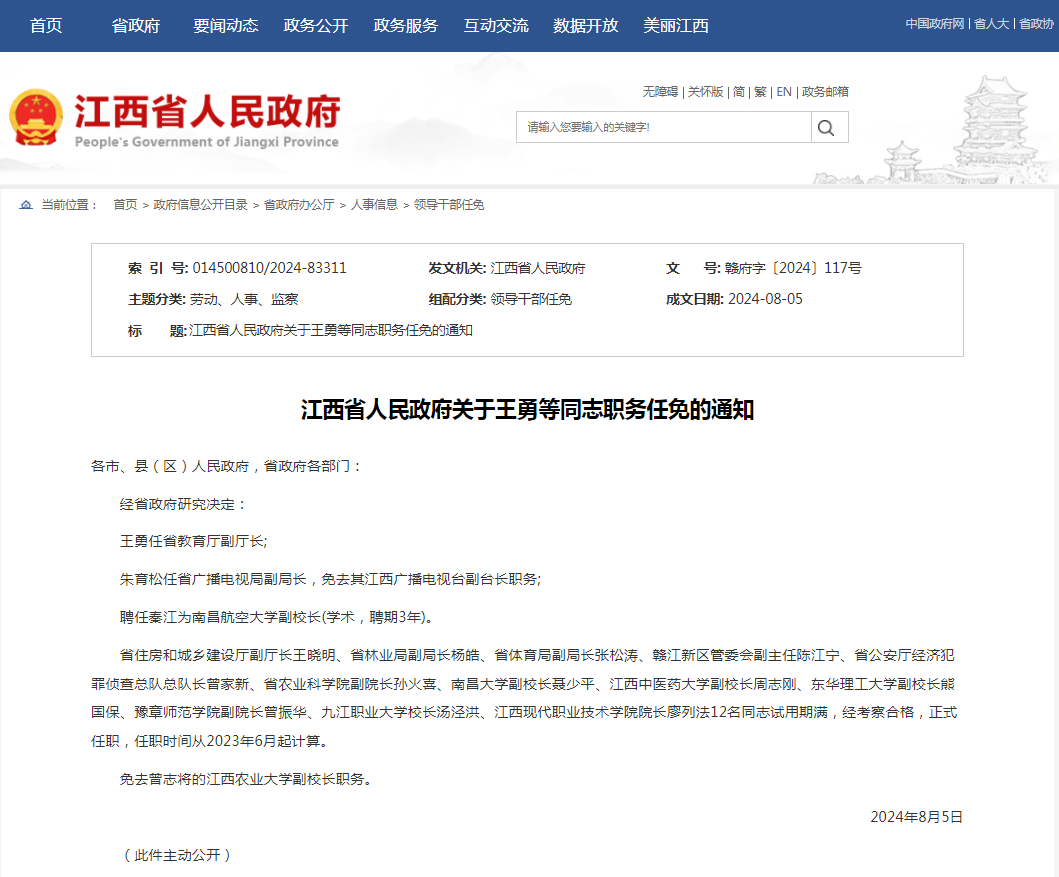1059x877 pixels.
Task: Click the search magnifier icon
Action: tap(826, 127)
